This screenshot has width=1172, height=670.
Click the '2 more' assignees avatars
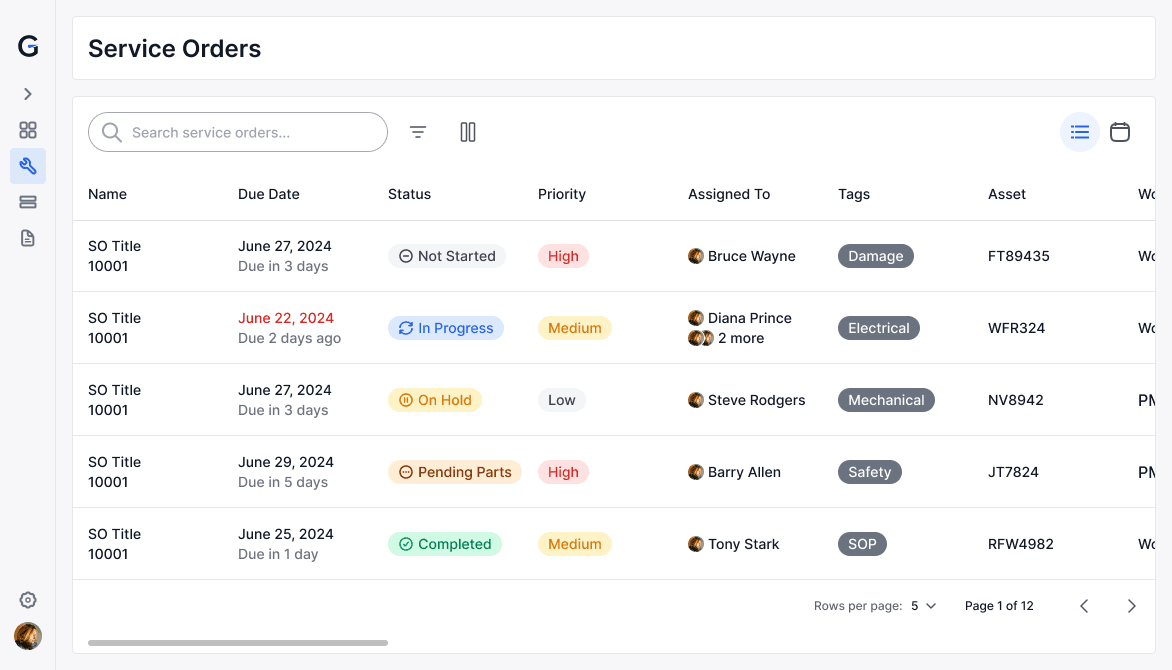click(x=700, y=338)
